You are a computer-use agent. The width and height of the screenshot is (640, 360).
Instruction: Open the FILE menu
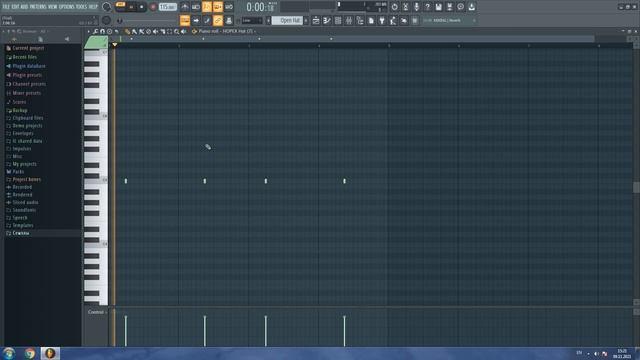(x=5, y=7)
